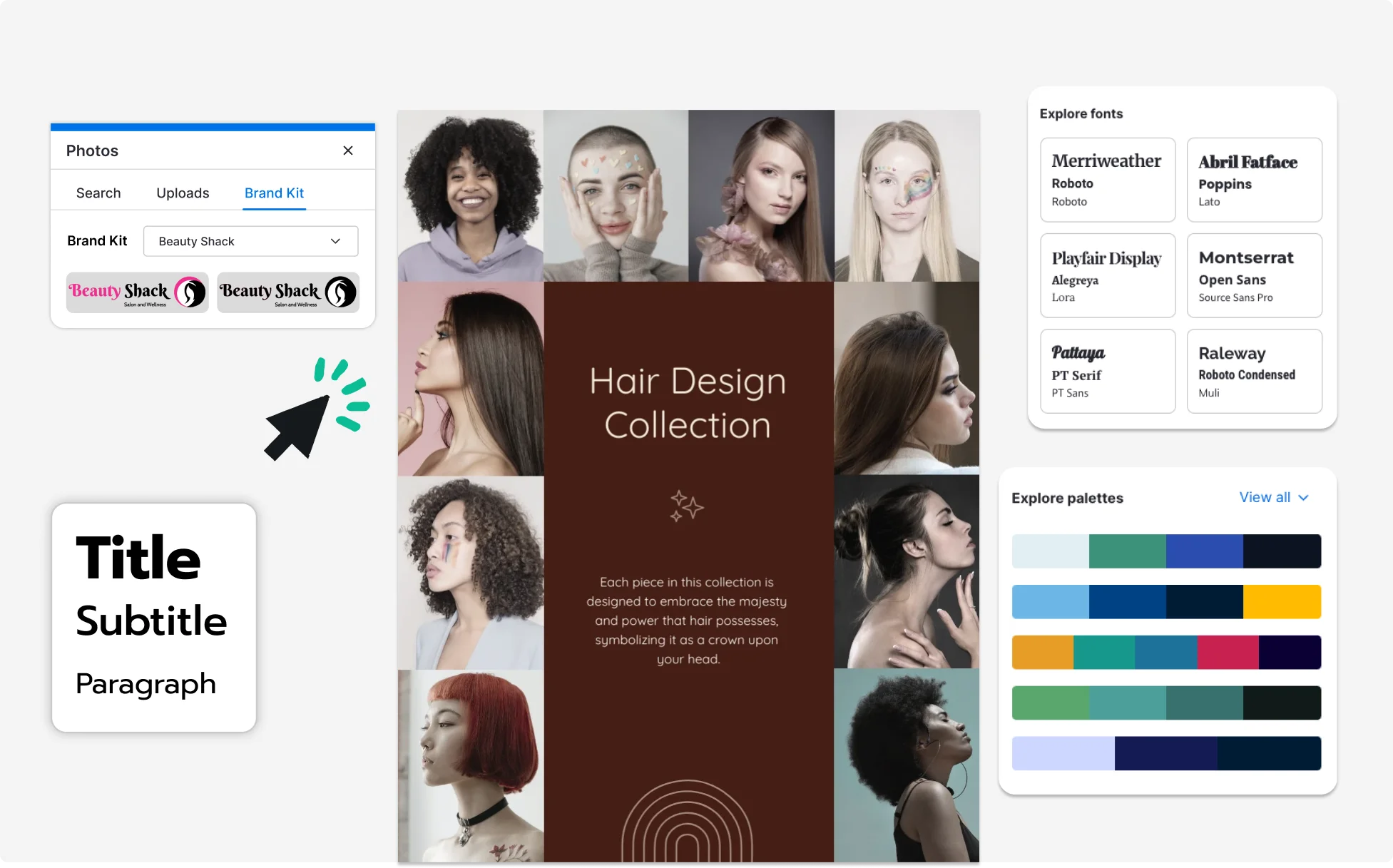This screenshot has height=868, width=1393.
Task: Switch to the Uploads tab
Action: pos(183,193)
